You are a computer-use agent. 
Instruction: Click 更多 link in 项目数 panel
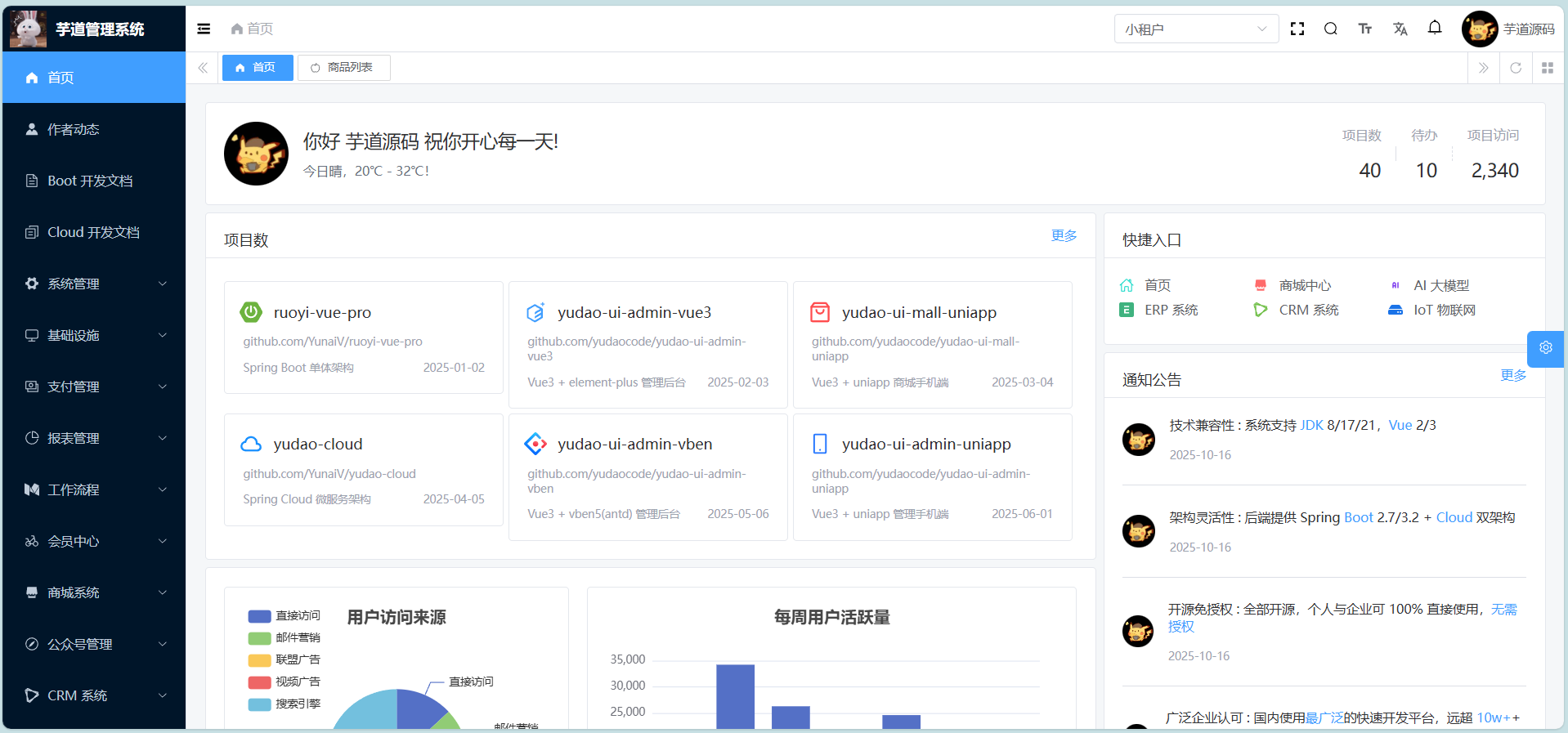(x=1064, y=235)
